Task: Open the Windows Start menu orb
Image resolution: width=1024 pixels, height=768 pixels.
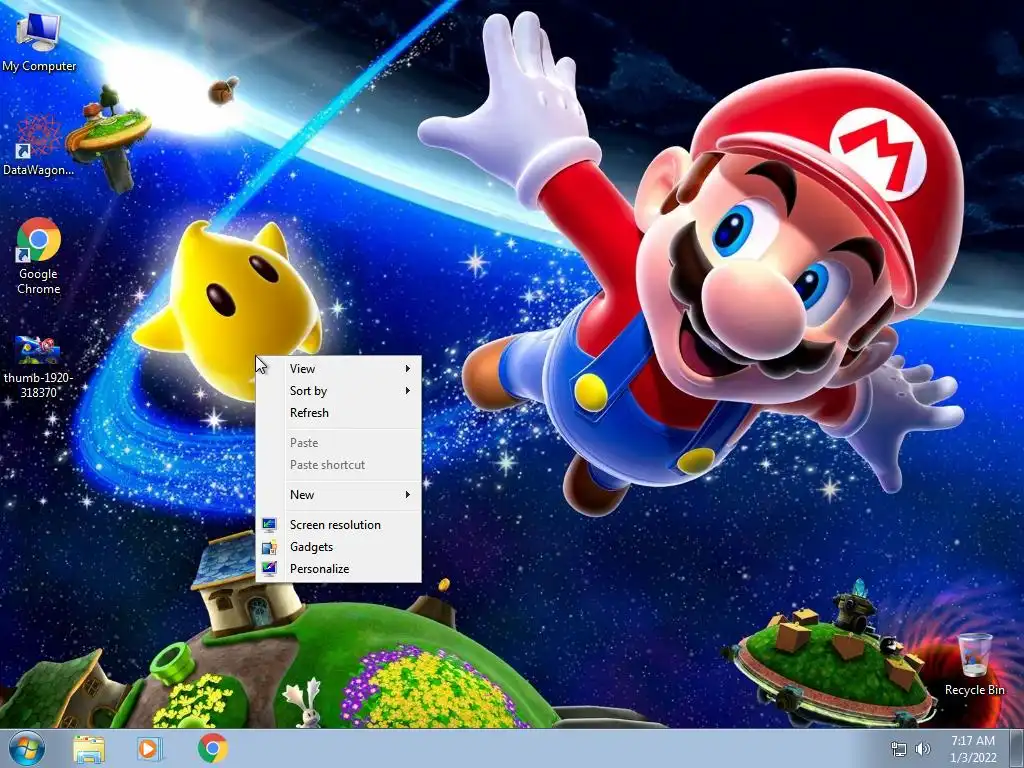Action: (26, 749)
